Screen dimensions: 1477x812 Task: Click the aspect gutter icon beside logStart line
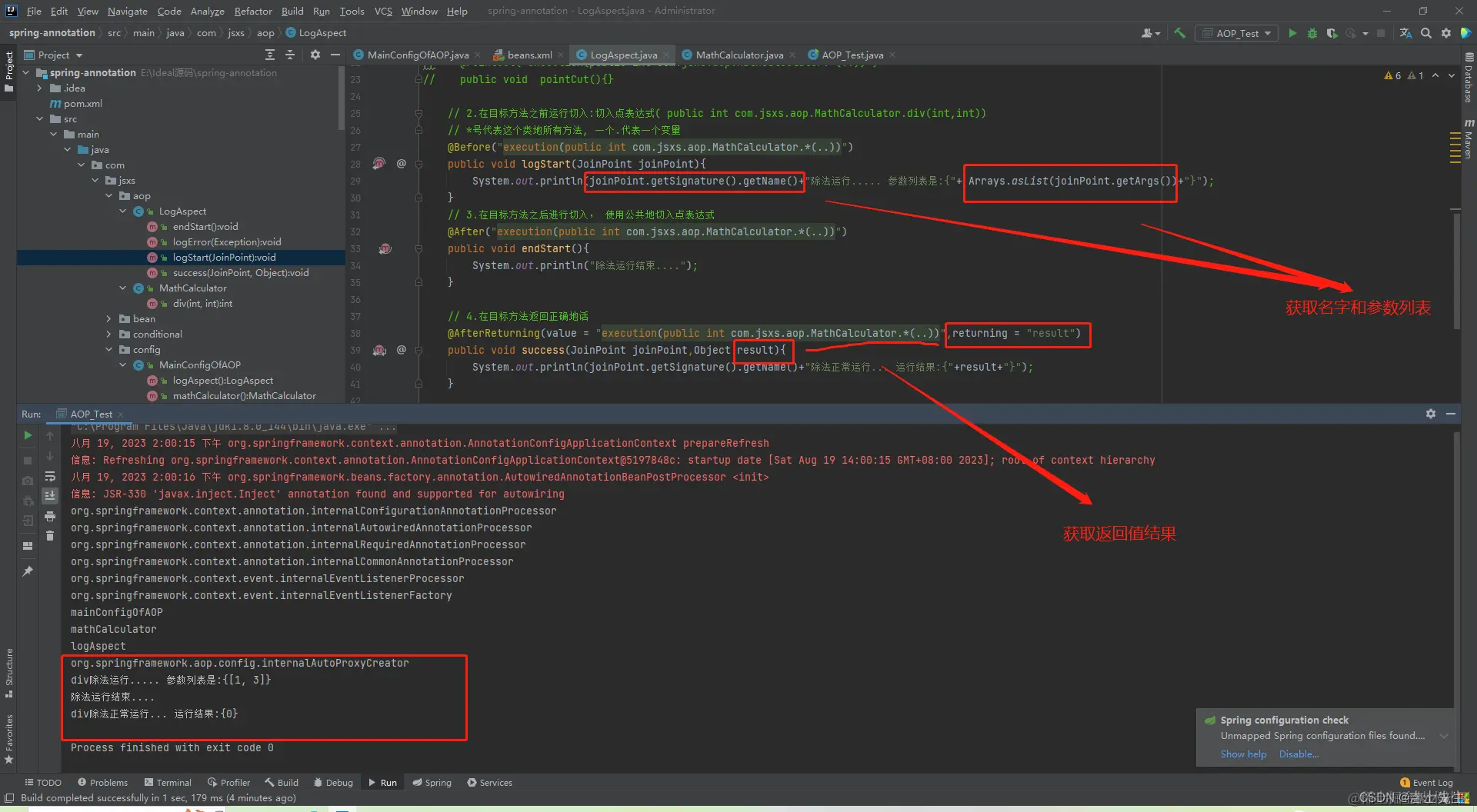click(379, 164)
